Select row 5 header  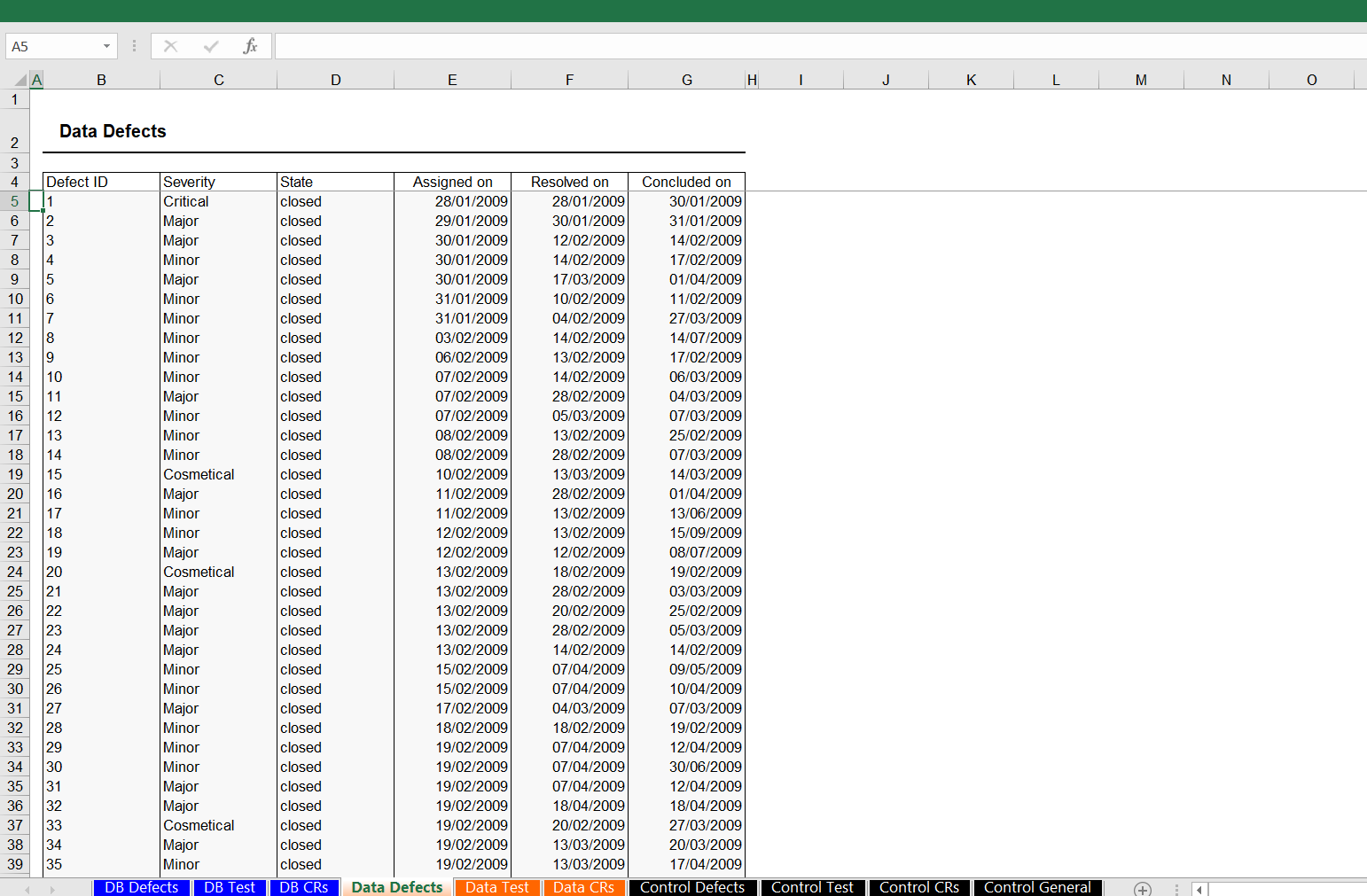[15, 201]
